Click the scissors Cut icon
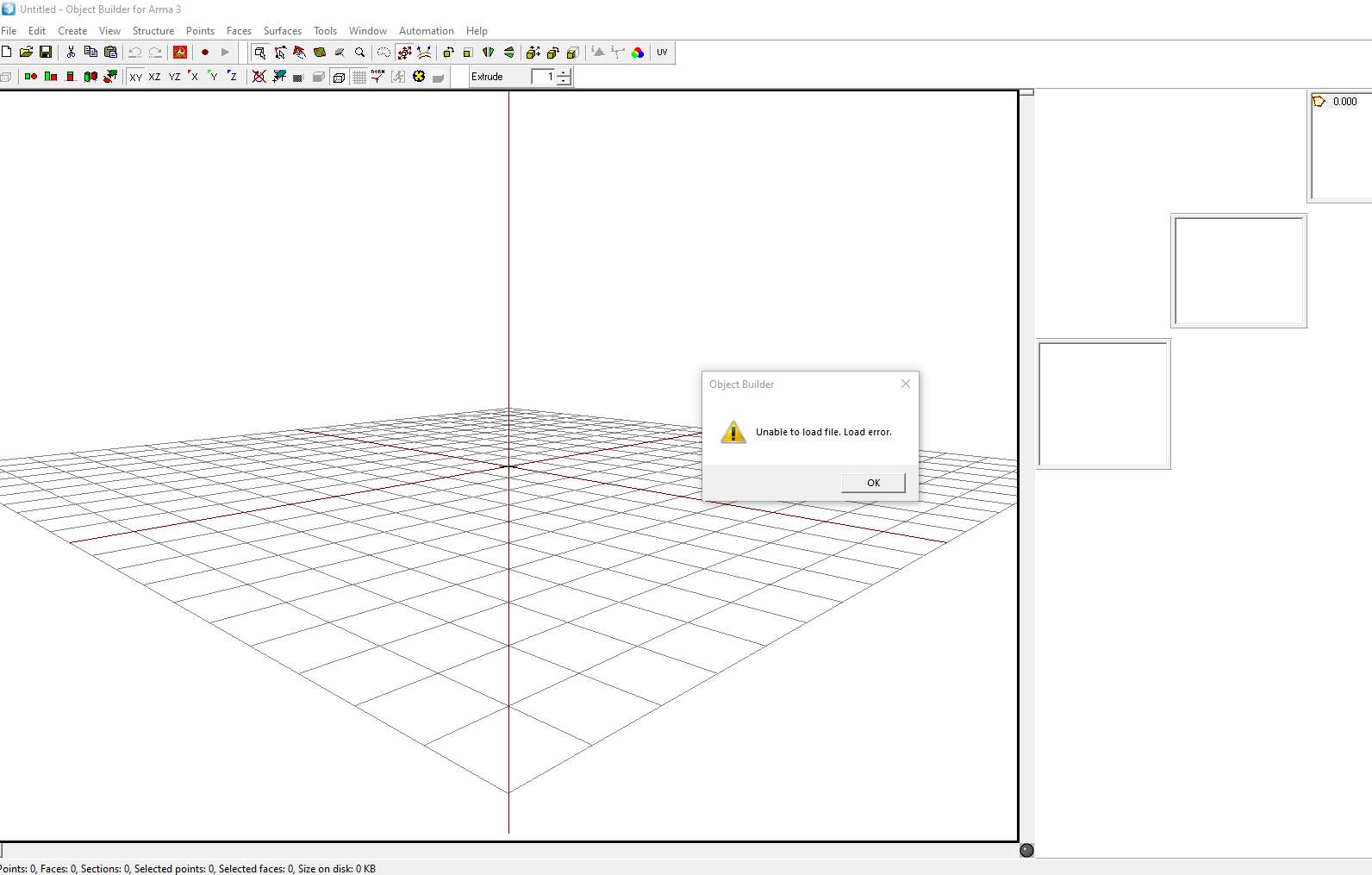Image resolution: width=1372 pixels, height=875 pixels. pyautogui.click(x=71, y=53)
